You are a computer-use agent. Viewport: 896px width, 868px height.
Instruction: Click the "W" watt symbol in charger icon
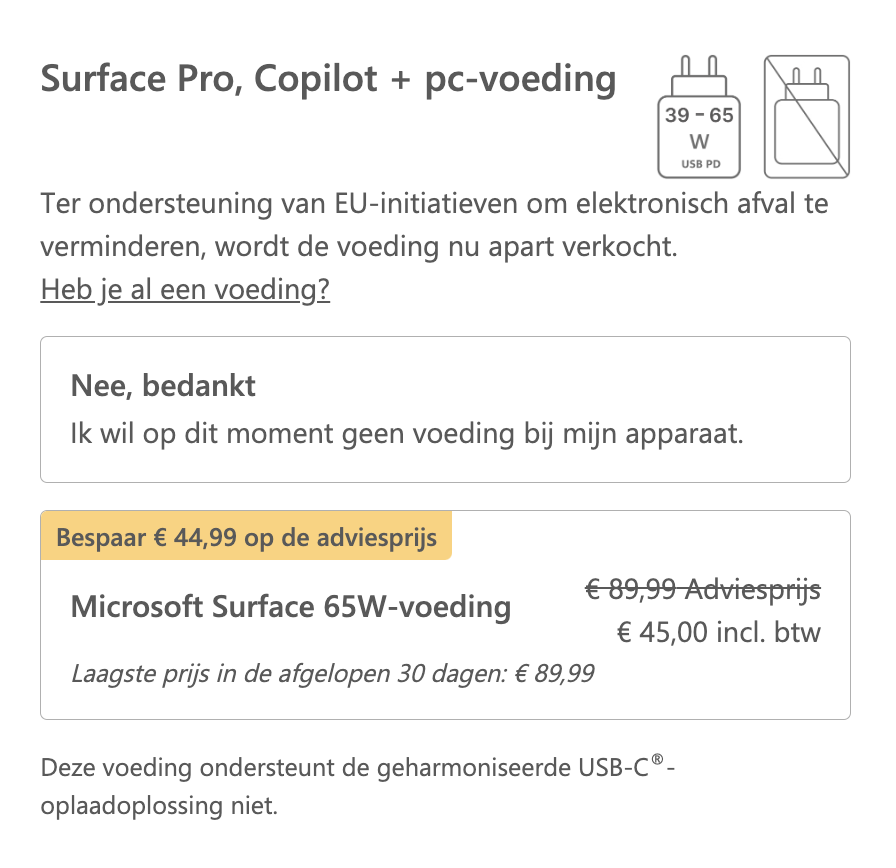tap(699, 141)
